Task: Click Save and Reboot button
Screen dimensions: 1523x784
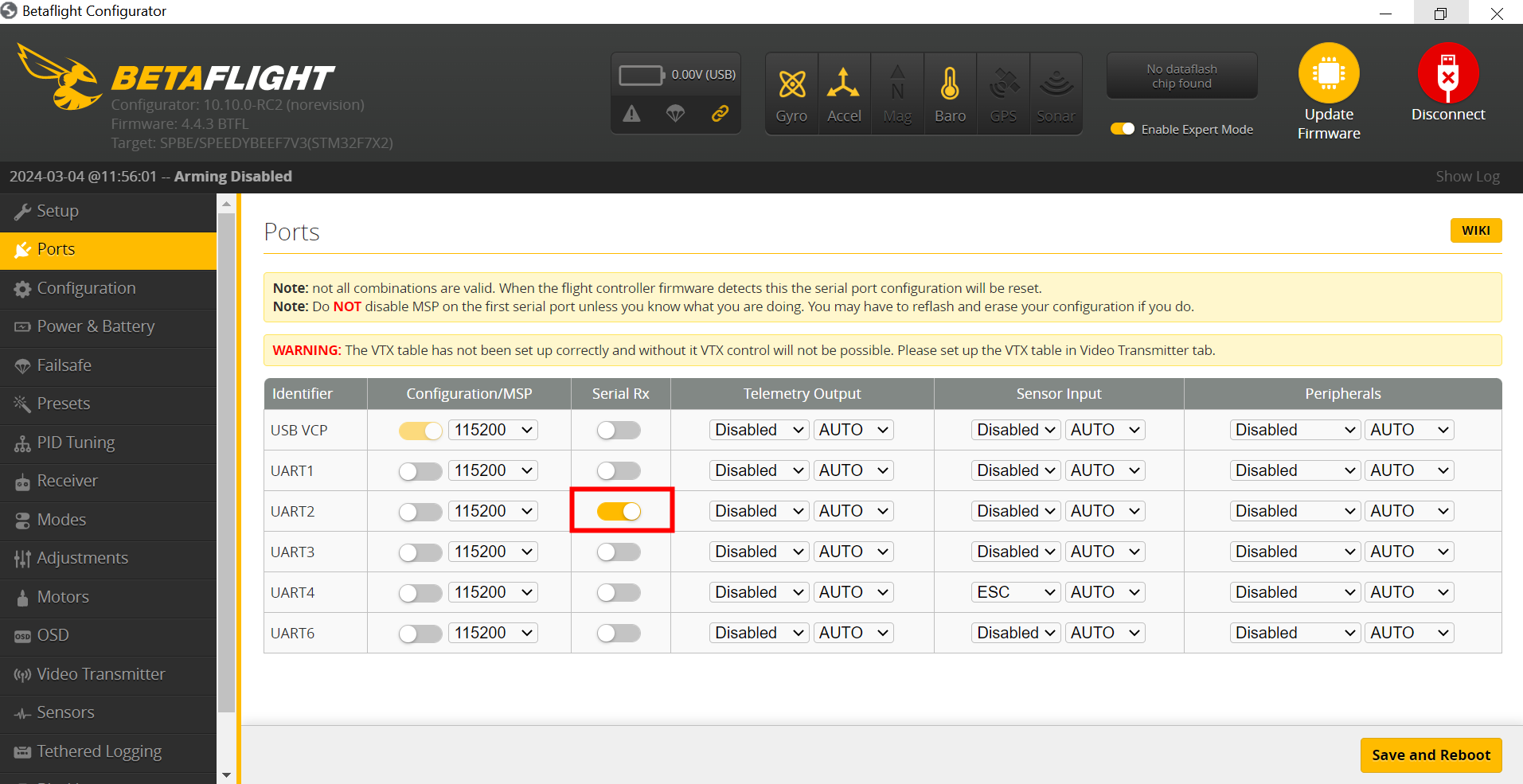Action: click(x=1431, y=755)
